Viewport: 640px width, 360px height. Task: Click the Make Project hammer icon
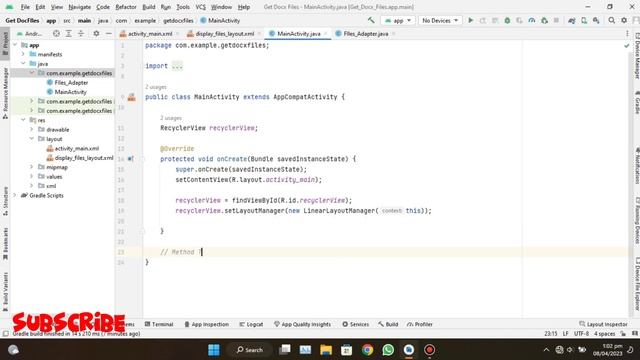pyautogui.click(x=371, y=20)
